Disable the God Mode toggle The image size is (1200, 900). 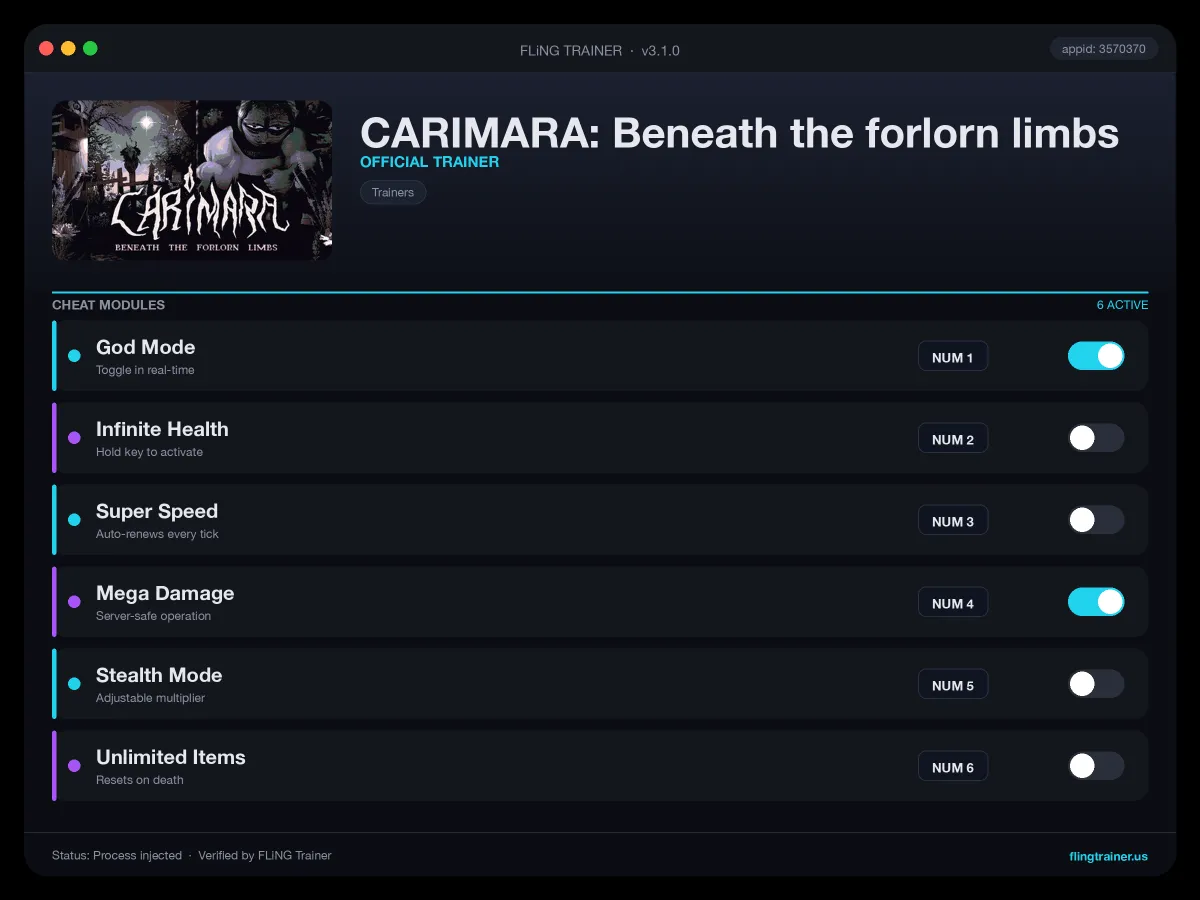point(1096,356)
